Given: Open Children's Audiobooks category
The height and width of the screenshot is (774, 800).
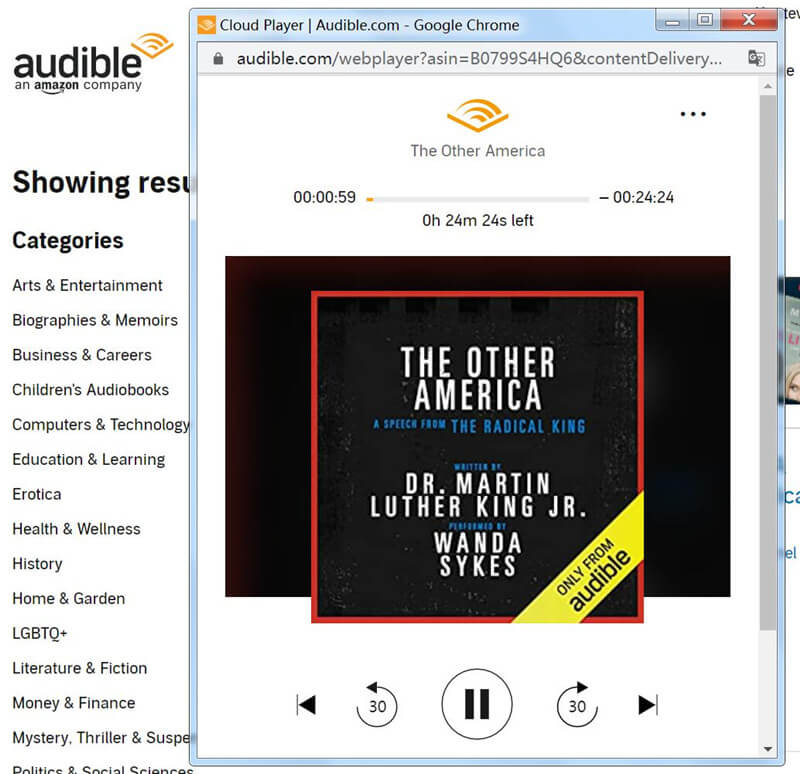Looking at the screenshot, I should pos(90,389).
